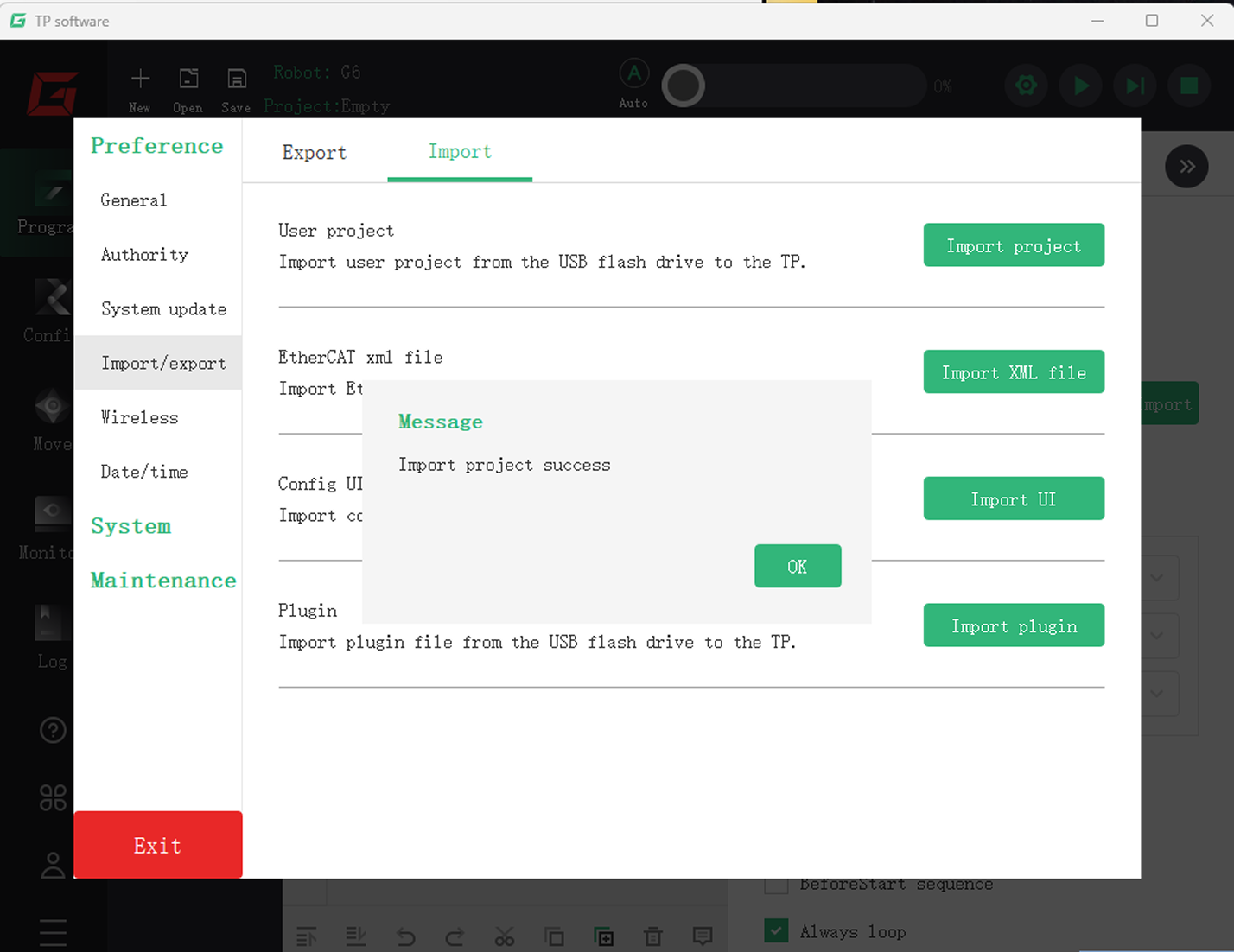Viewport: 1234px width, 952px height.
Task: Click the help question mark icon in sidebar
Action: coord(53,730)
